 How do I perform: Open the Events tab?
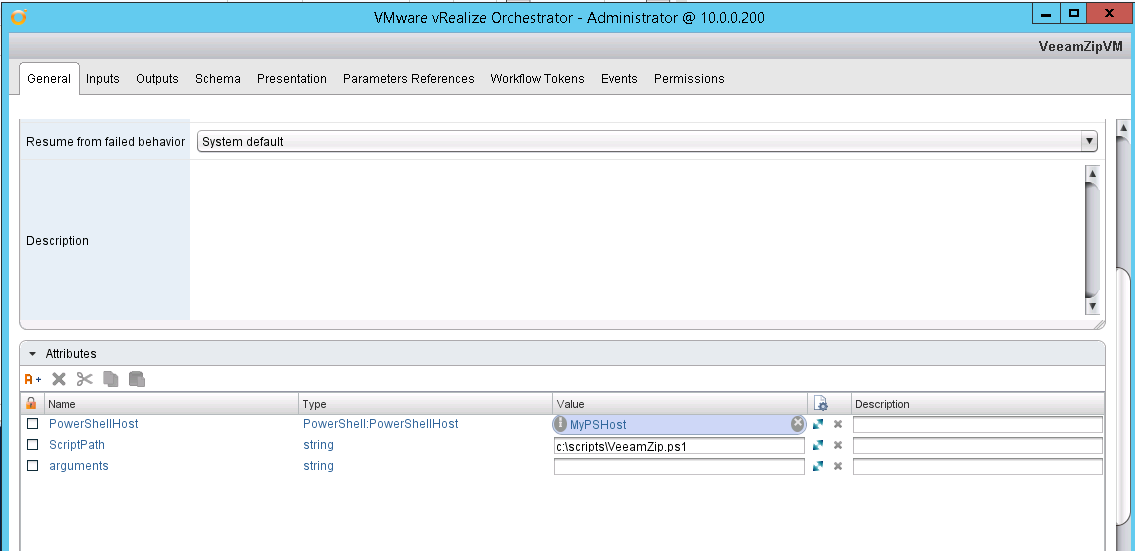pos(619,79)
